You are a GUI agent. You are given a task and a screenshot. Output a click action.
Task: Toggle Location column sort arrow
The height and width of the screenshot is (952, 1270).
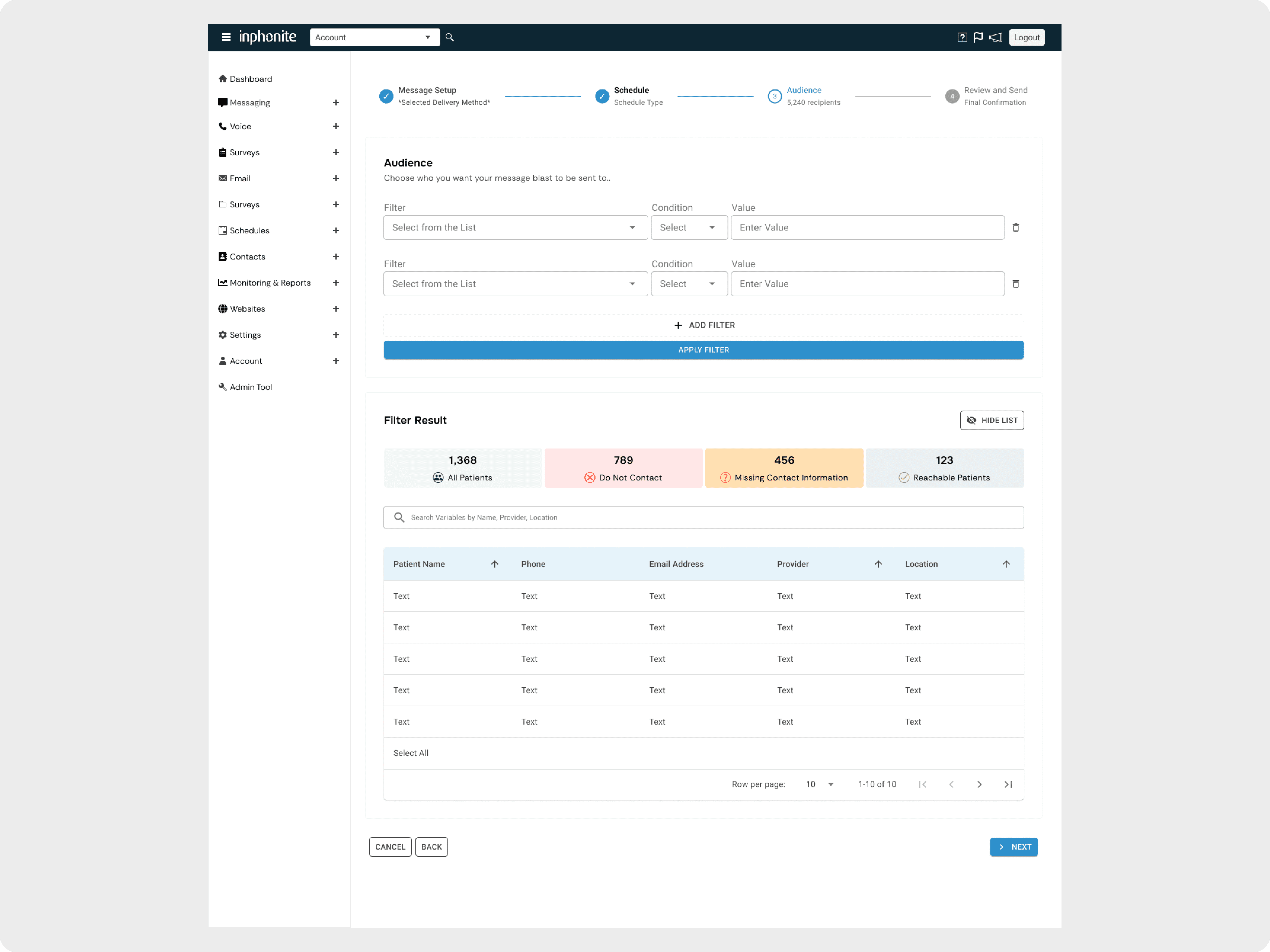pyautogui.click(x=1006, y=564)
